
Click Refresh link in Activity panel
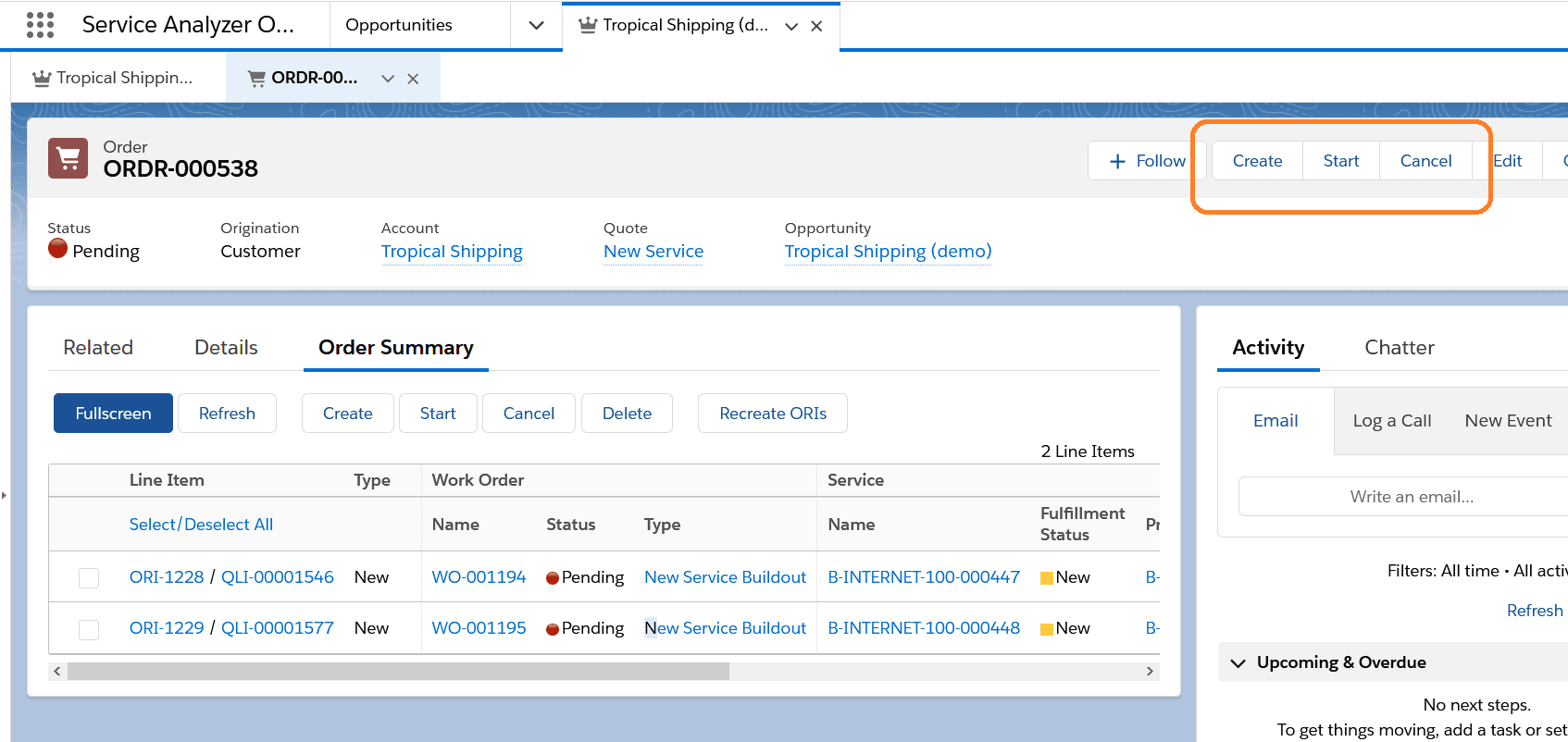pyautogui.click(x=1535, y=611)
